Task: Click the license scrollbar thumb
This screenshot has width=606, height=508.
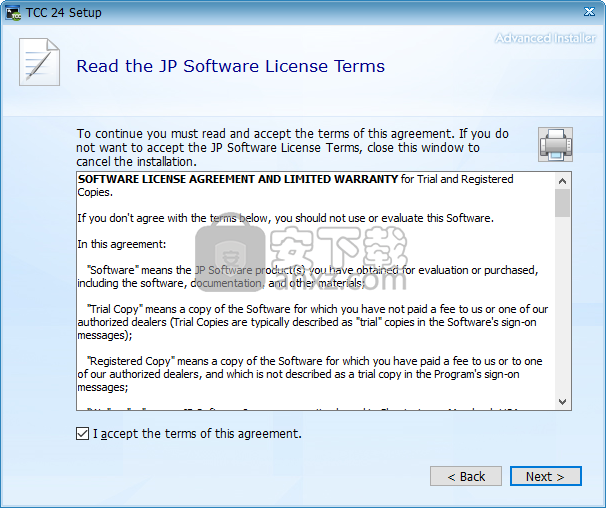Action: point(563,203)
